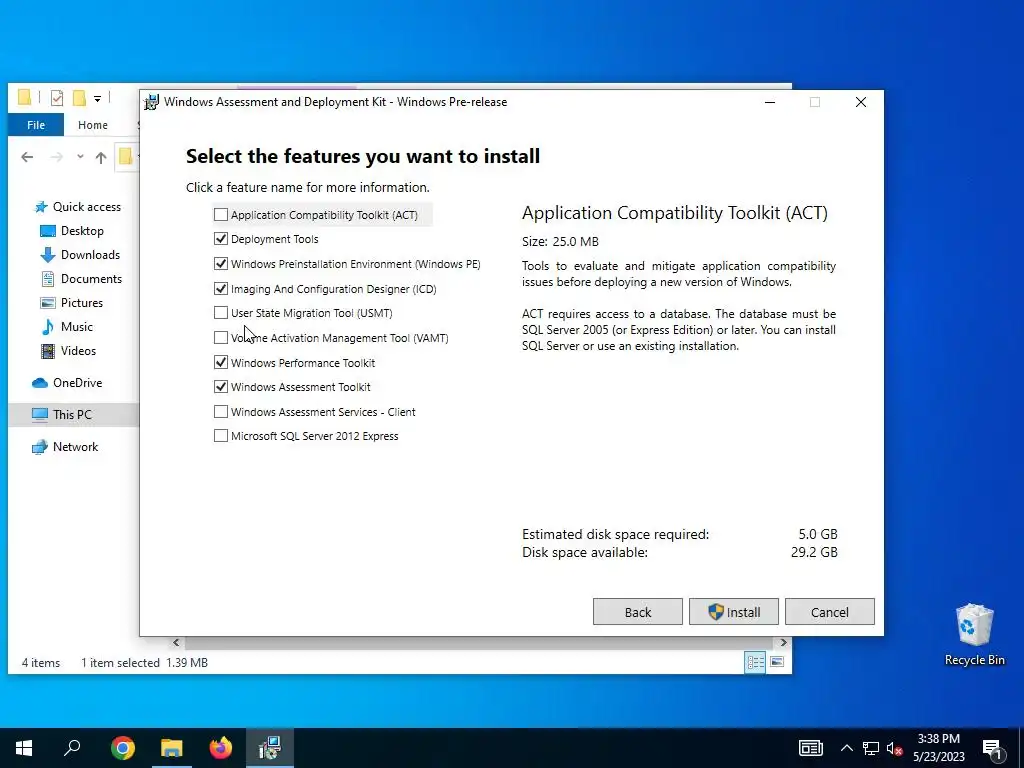Viewport: 1024px width, 768px height.
Task: Click New Folder icon in Explorer quick toolbar
Action: click(x=79, y=98)
